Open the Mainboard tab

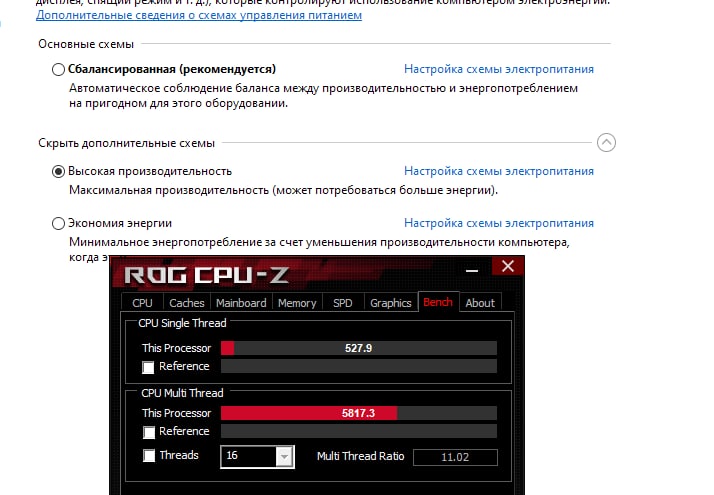pos(241,303)
